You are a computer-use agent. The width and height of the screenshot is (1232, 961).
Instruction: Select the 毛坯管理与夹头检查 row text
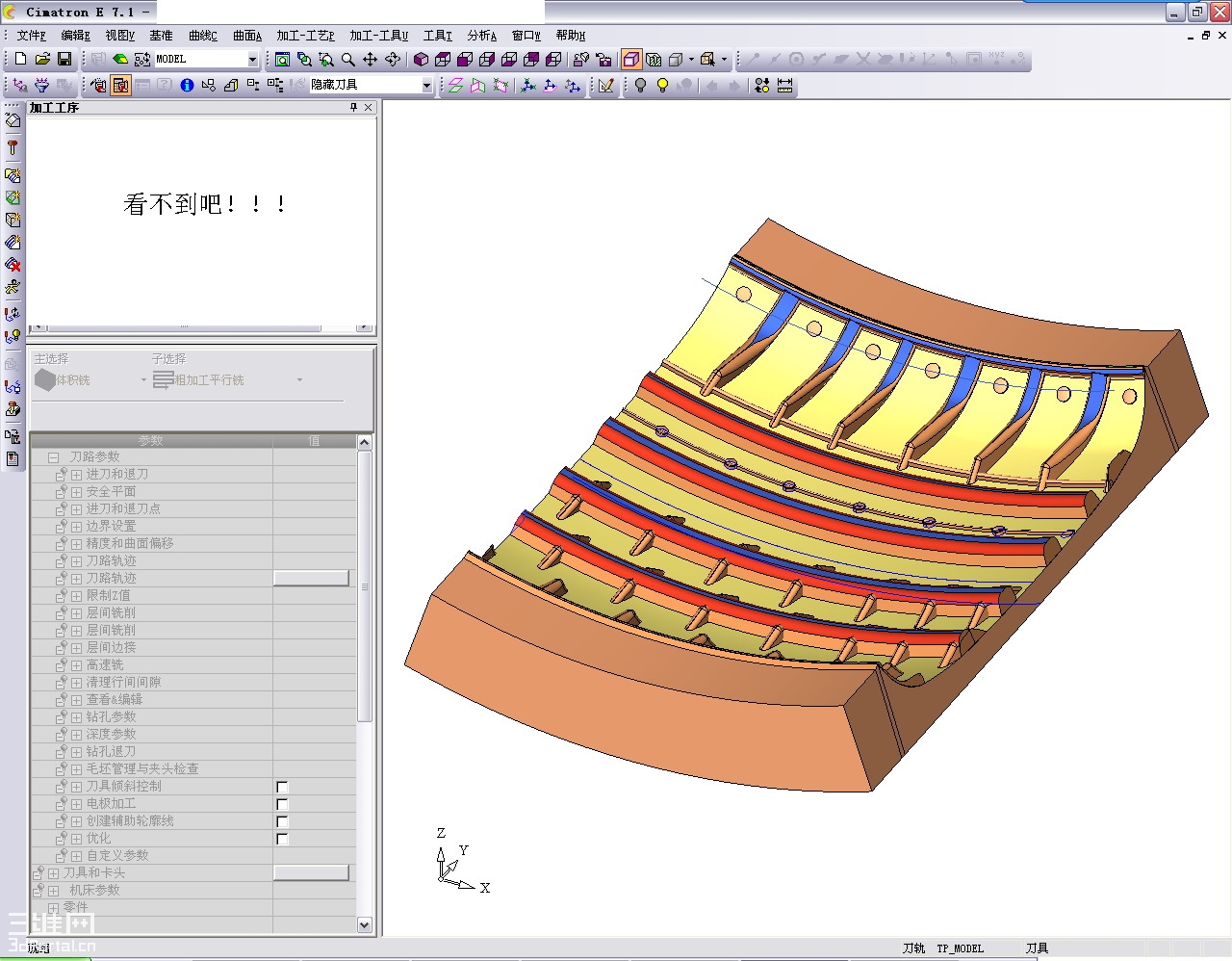pos(142,769)
